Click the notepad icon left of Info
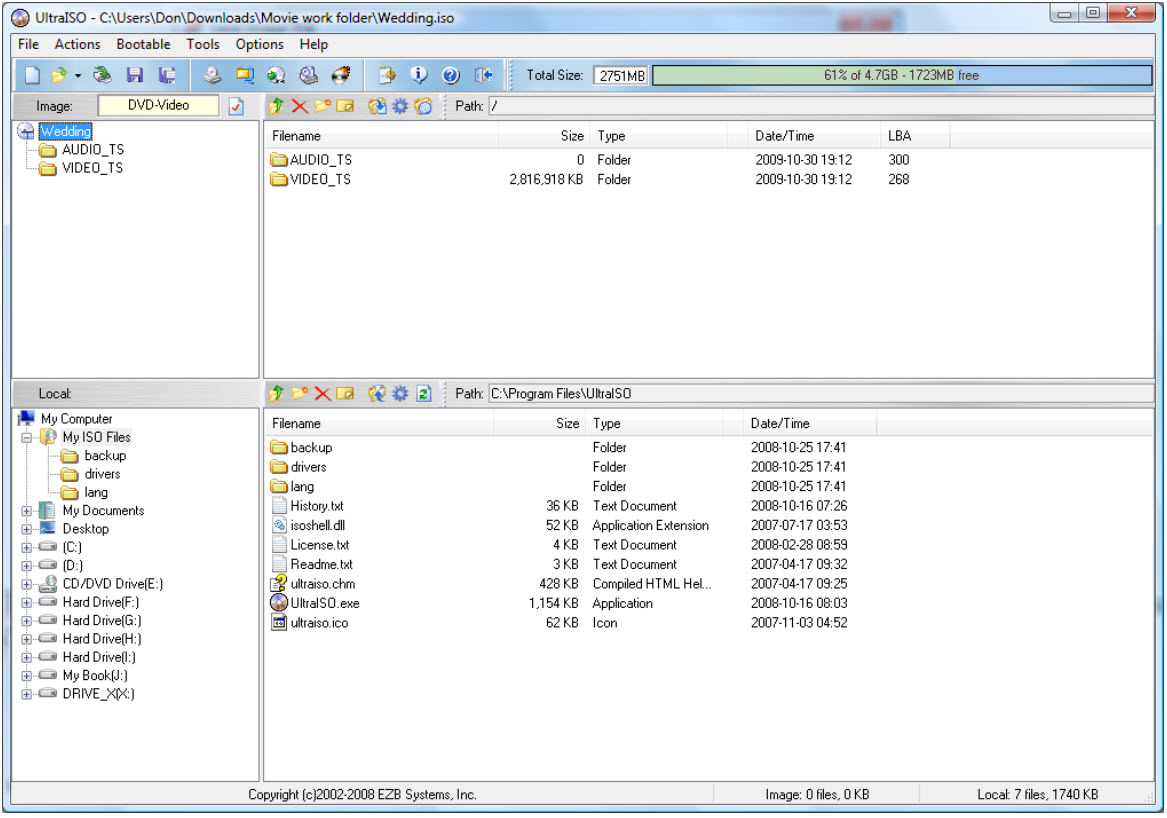The image size is (1167, 818). click(387, 75)
